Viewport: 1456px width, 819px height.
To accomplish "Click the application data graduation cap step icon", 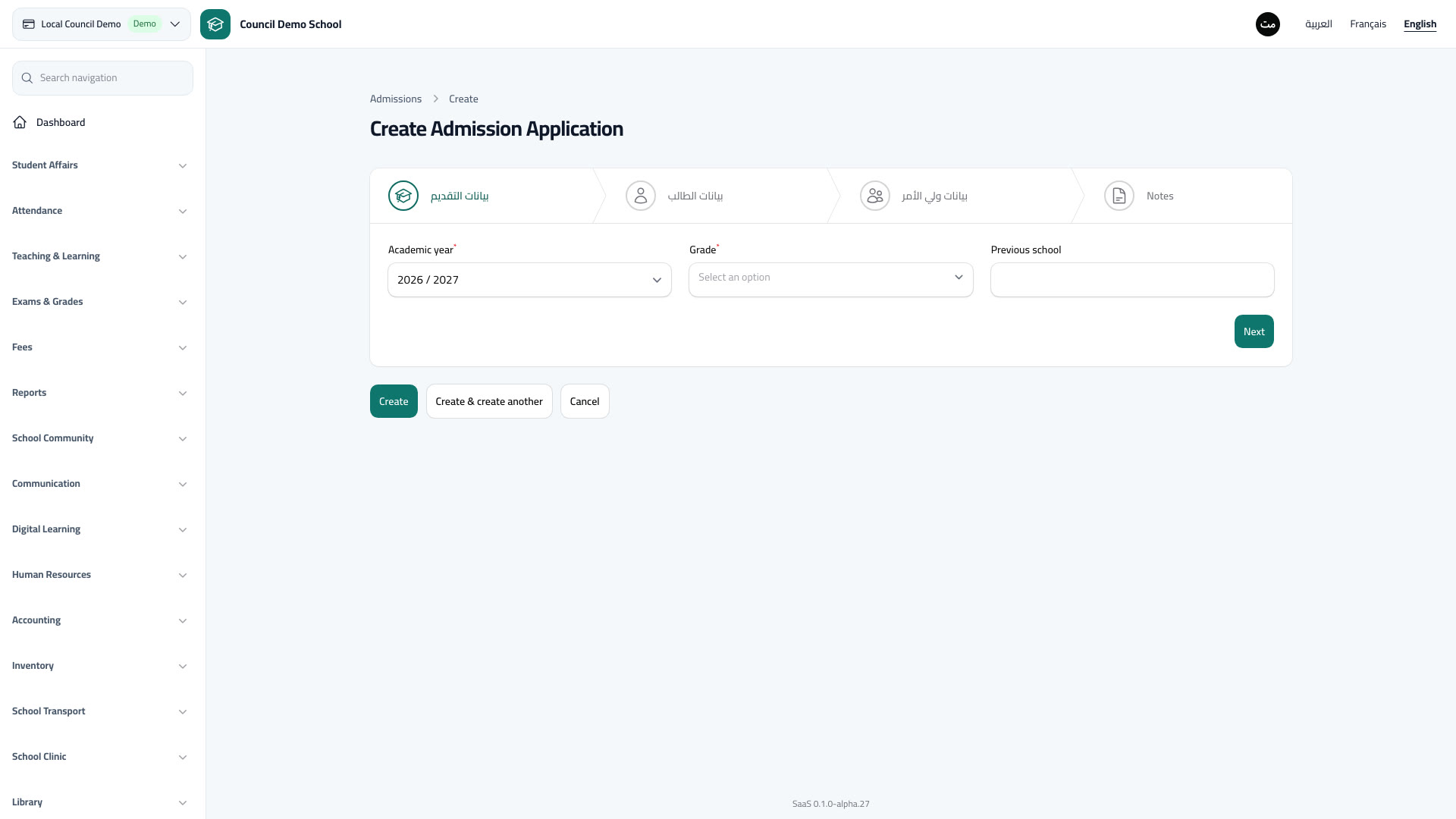I will [403, 196].
